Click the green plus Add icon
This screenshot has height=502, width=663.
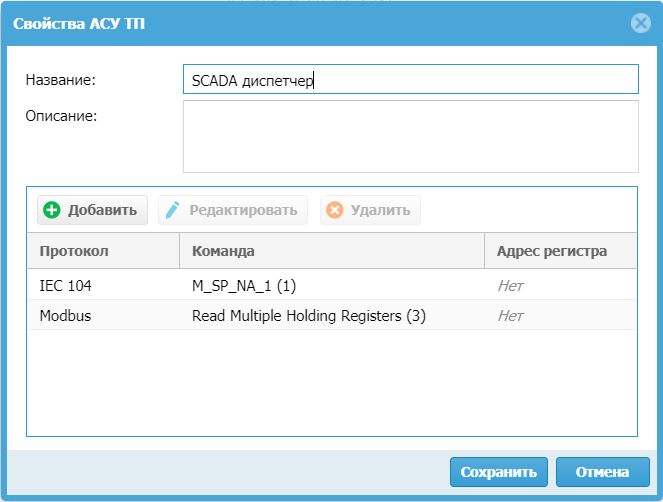52,210
